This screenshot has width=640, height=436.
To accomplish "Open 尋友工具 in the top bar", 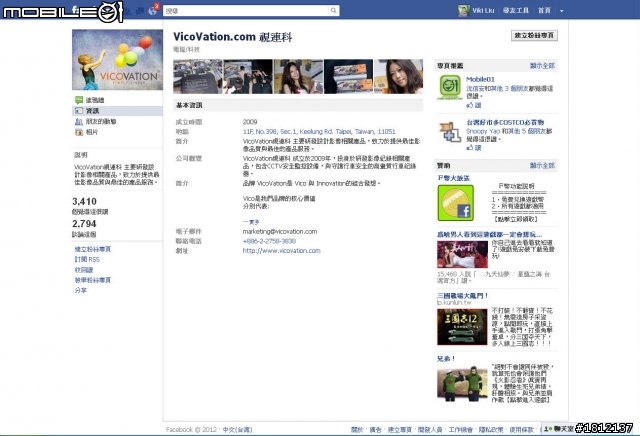I will [516, 11].
